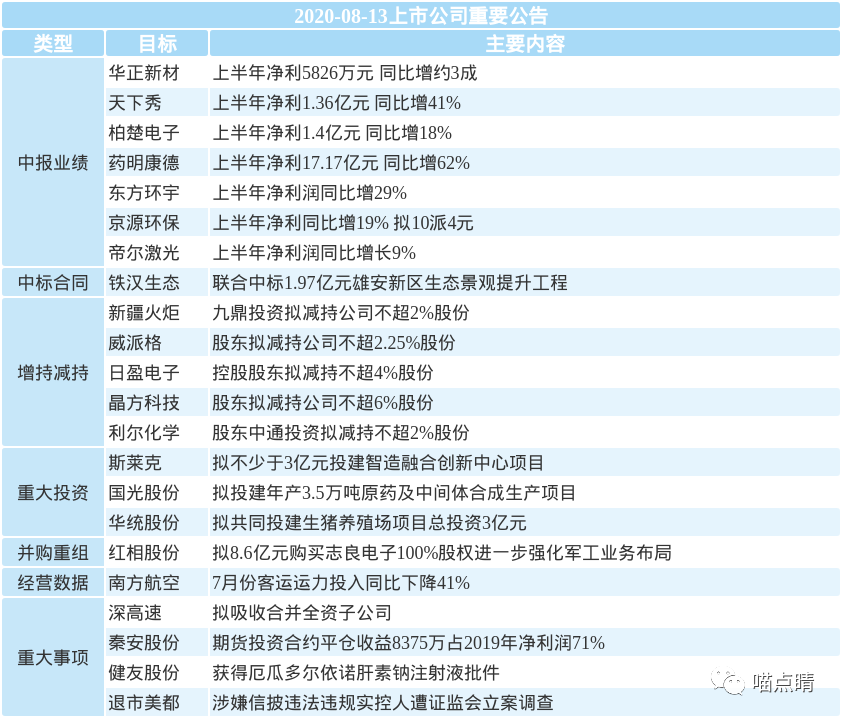Select the 目标 column header
The width and height of the screenshot is (842, 720).
pos(157,43)
